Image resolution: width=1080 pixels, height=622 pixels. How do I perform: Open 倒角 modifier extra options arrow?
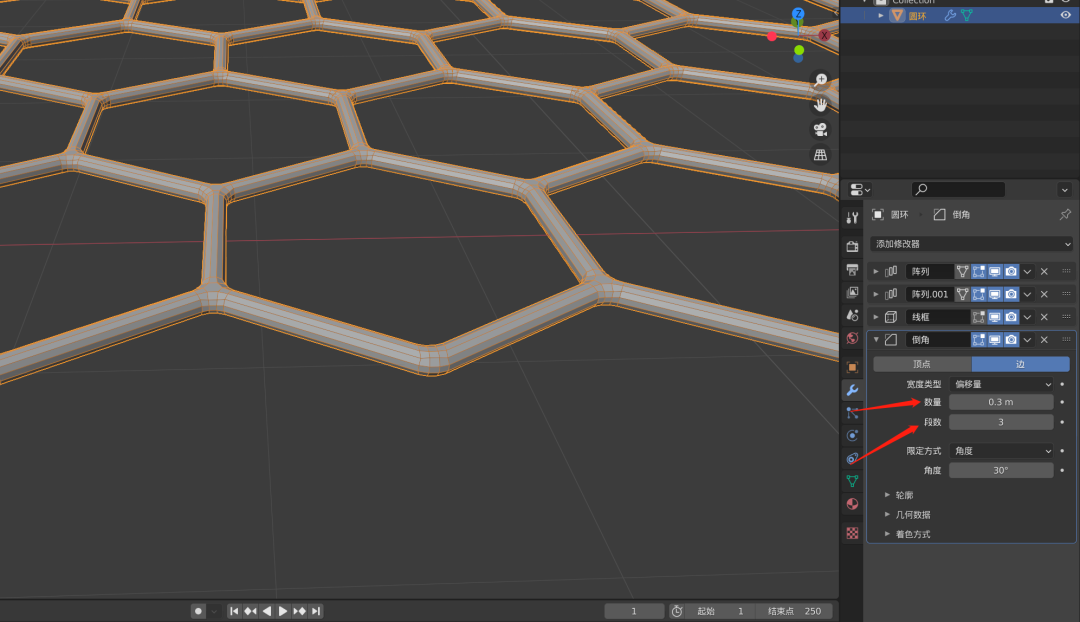pyautogui.click(x=1027, y=340)
